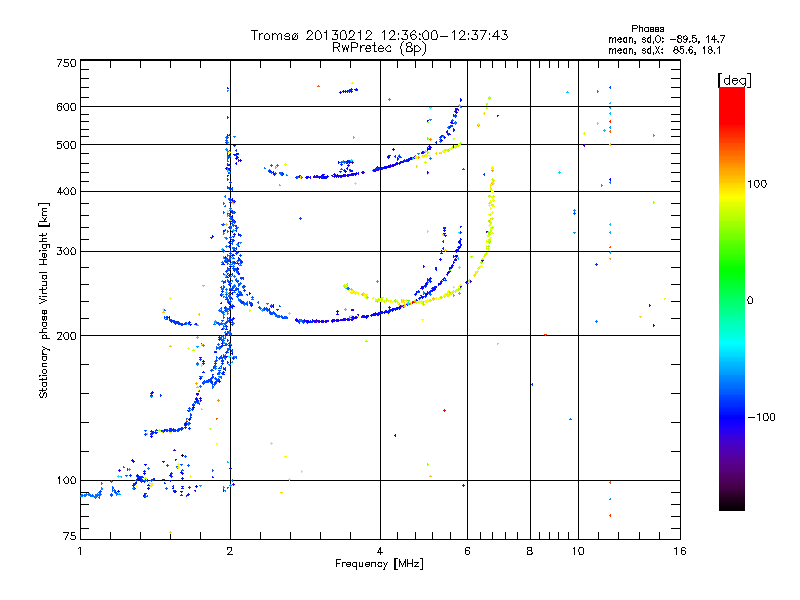Click the y-axis tick label '500'
Viewport: 800px width, 600px height.
click(66, 145)
